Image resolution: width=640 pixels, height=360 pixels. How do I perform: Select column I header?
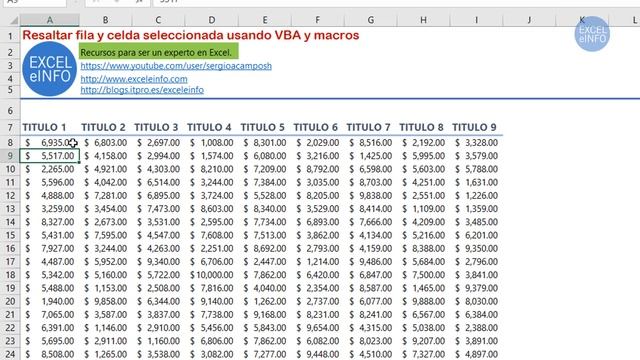click(x=476, y=20)
